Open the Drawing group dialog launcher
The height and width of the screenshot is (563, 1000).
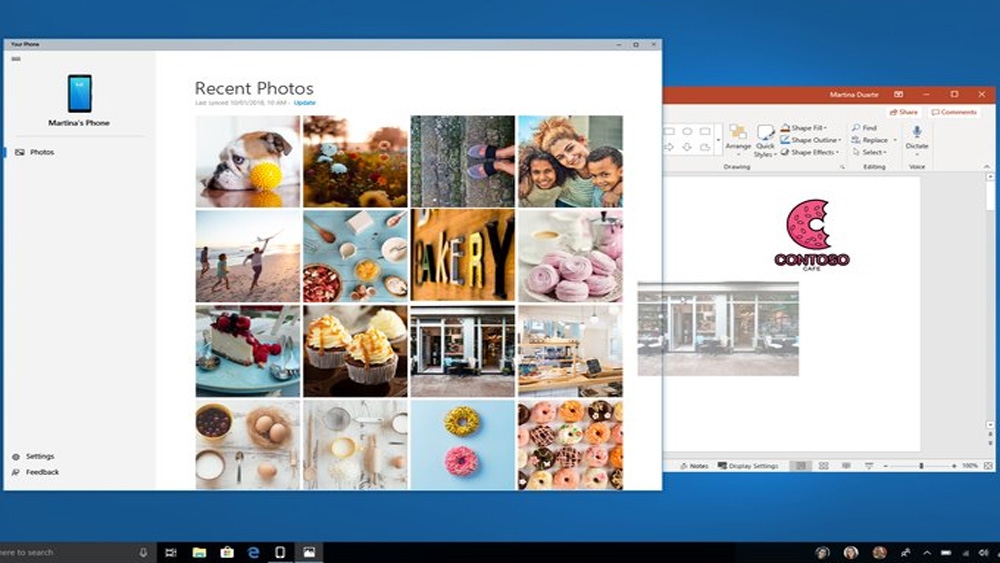coord(842,167)
